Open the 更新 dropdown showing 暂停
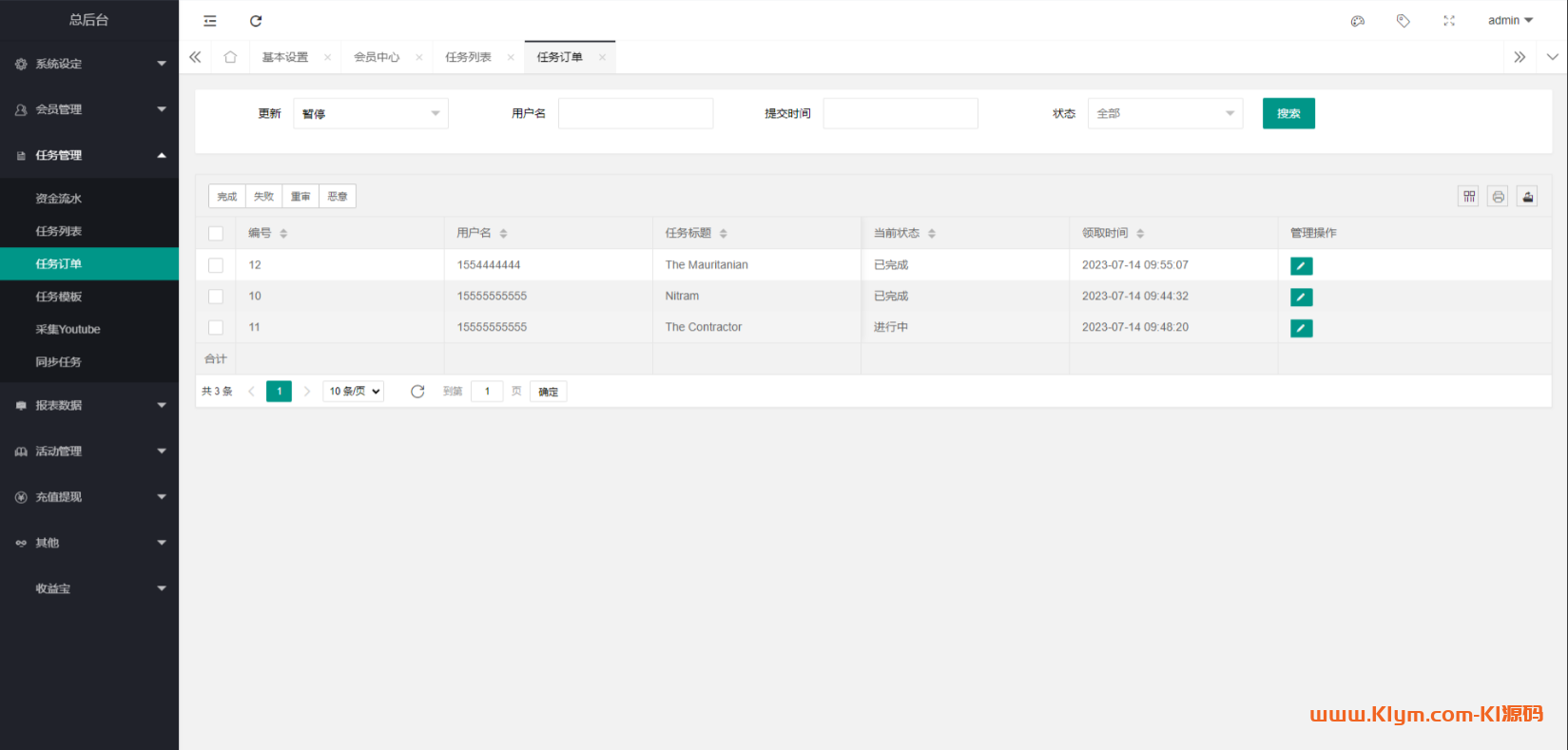 [370, 114]
